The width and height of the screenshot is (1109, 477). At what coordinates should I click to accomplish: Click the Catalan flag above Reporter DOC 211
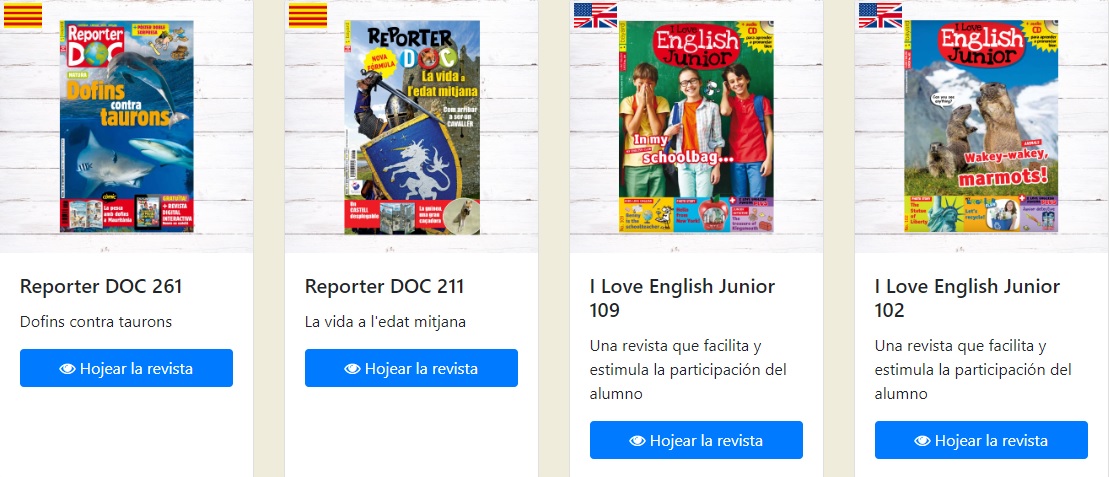[x=308, y=15]
